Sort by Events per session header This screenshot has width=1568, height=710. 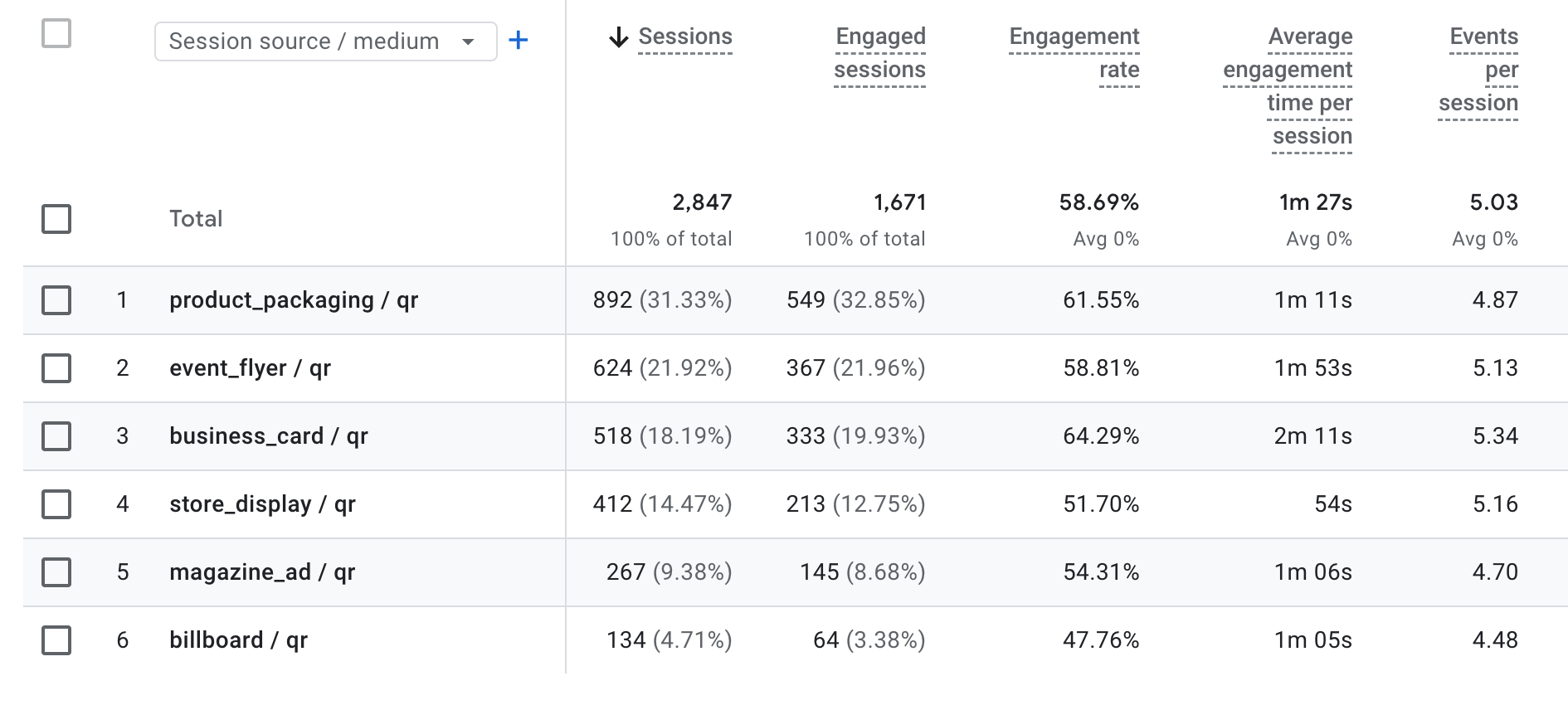pyautogui.click(x=1478, y=70)
